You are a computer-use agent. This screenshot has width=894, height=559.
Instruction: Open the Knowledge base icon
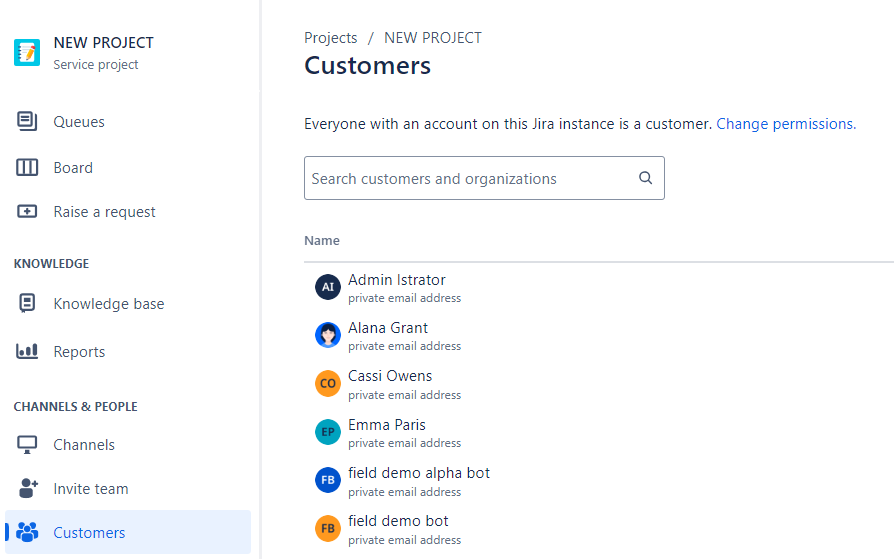[27, 304]
